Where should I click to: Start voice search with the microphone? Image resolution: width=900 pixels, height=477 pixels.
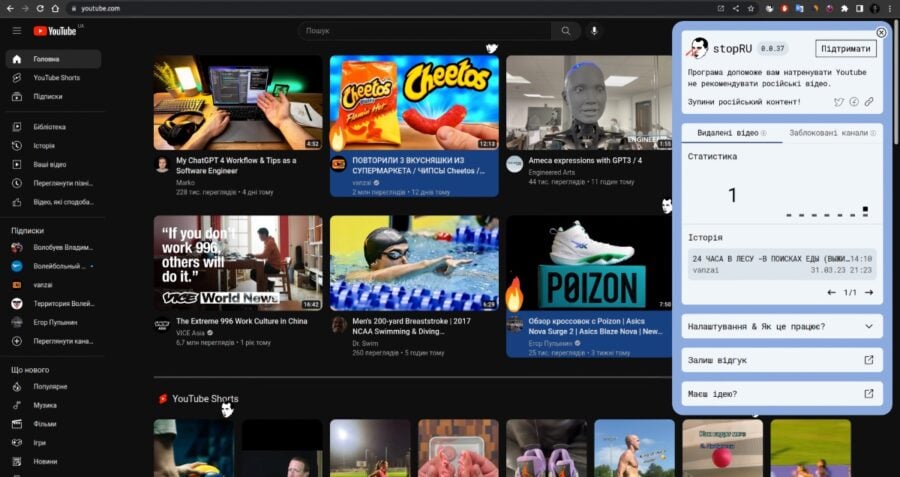pos(594,31)
